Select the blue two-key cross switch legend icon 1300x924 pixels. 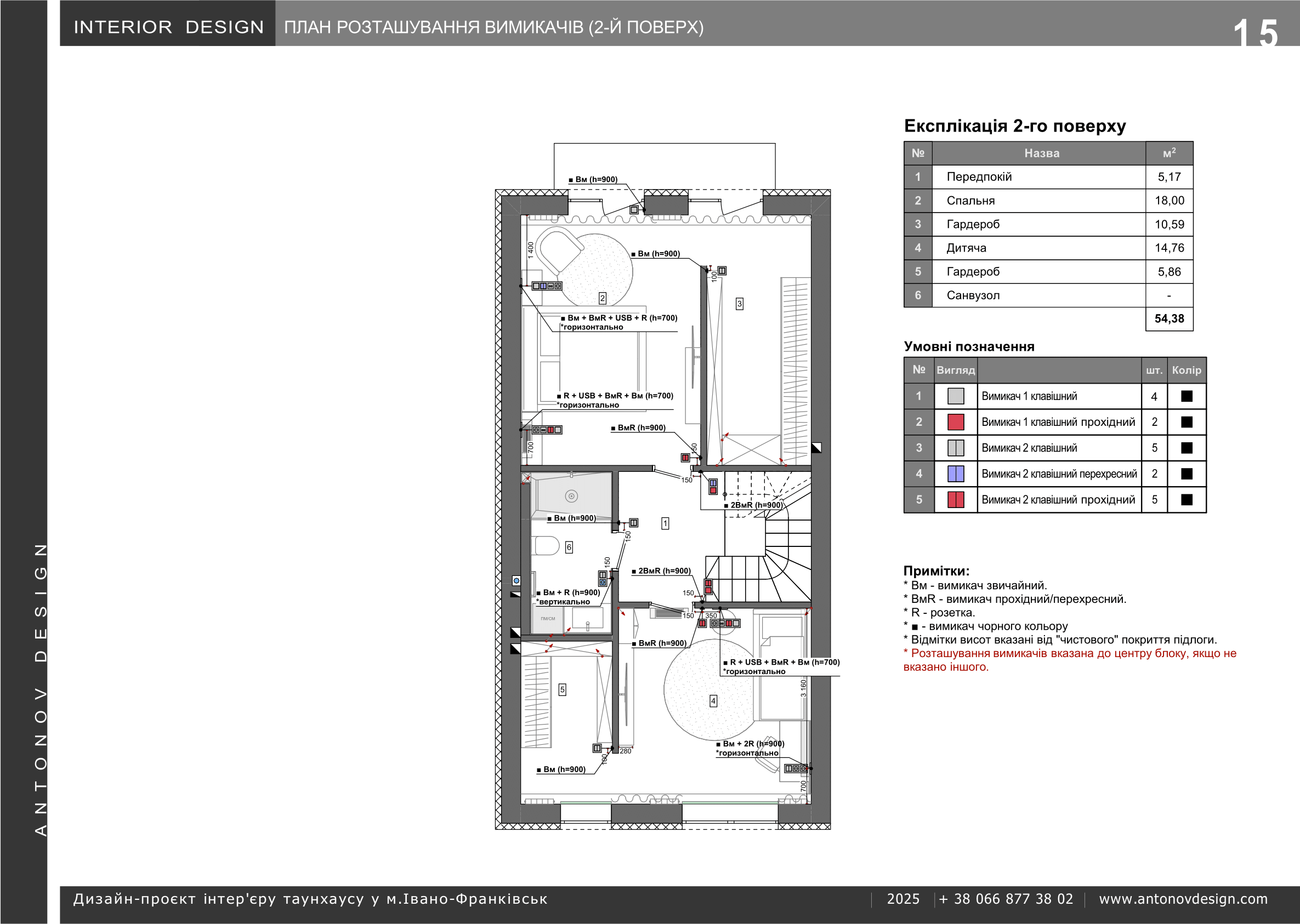(956, 474)
